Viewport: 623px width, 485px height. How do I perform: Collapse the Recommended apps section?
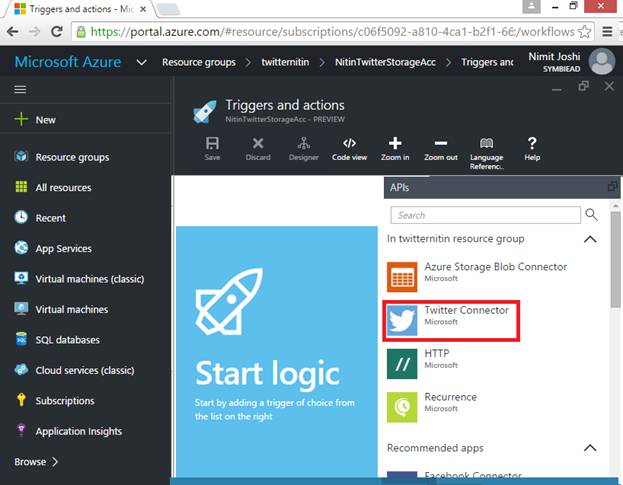coord(590,448)
